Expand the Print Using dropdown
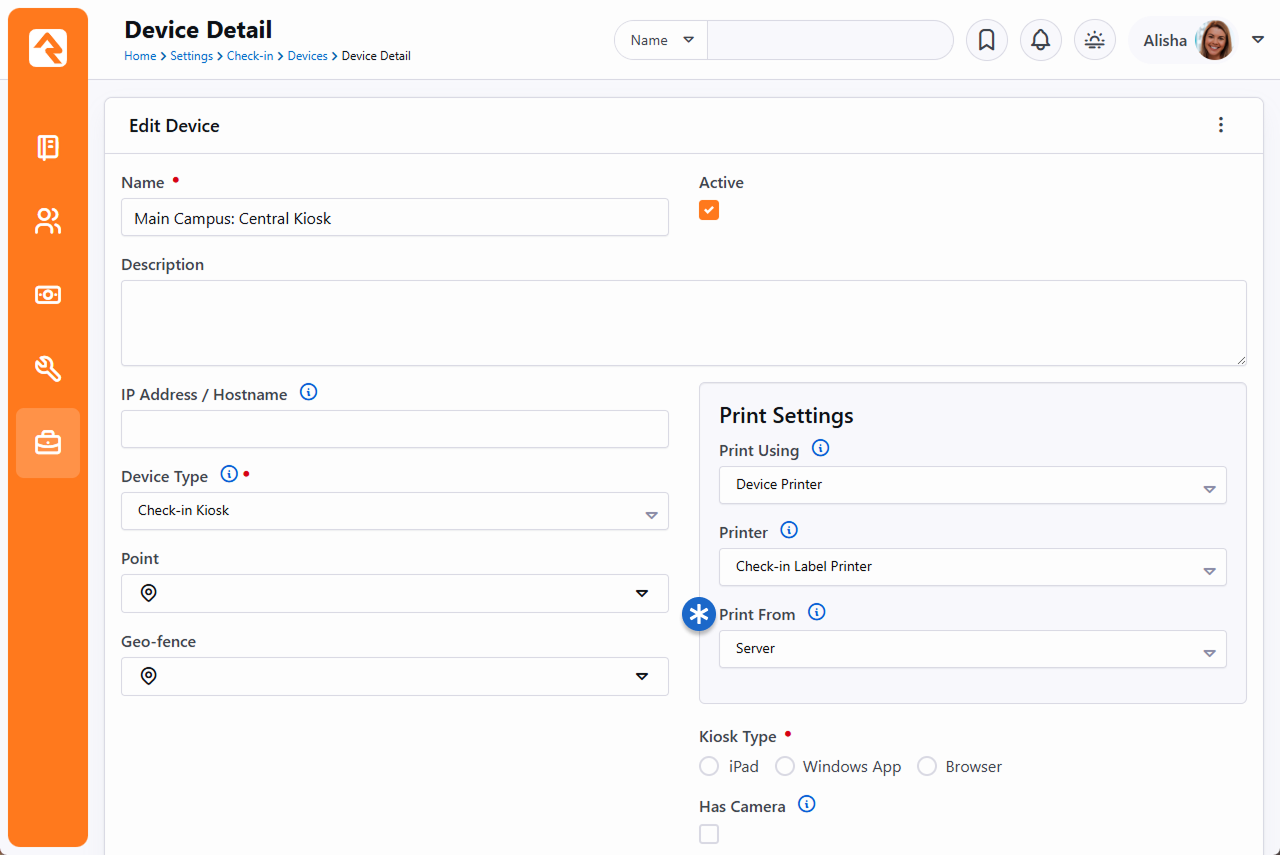Viewport: 1280px width, 855px height. (972, 485)
